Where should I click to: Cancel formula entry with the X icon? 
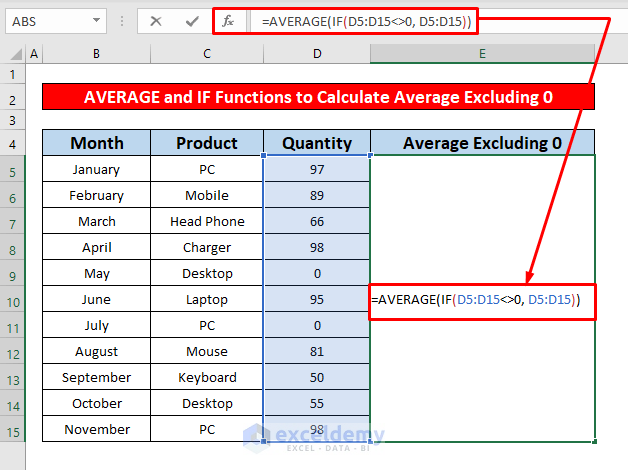pos(155,21)
